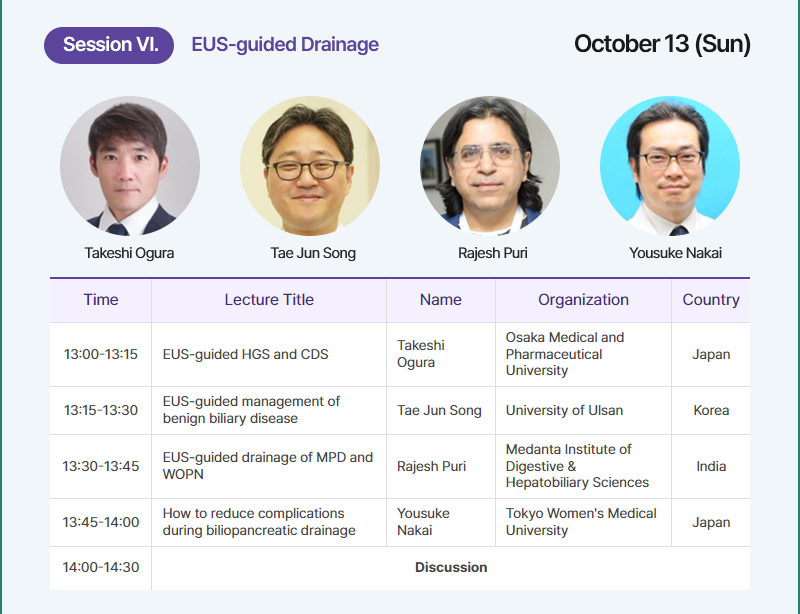Select the 13:30-13:45 time cell
Screen dimensions: 800x614
click(x=101, y=466)
